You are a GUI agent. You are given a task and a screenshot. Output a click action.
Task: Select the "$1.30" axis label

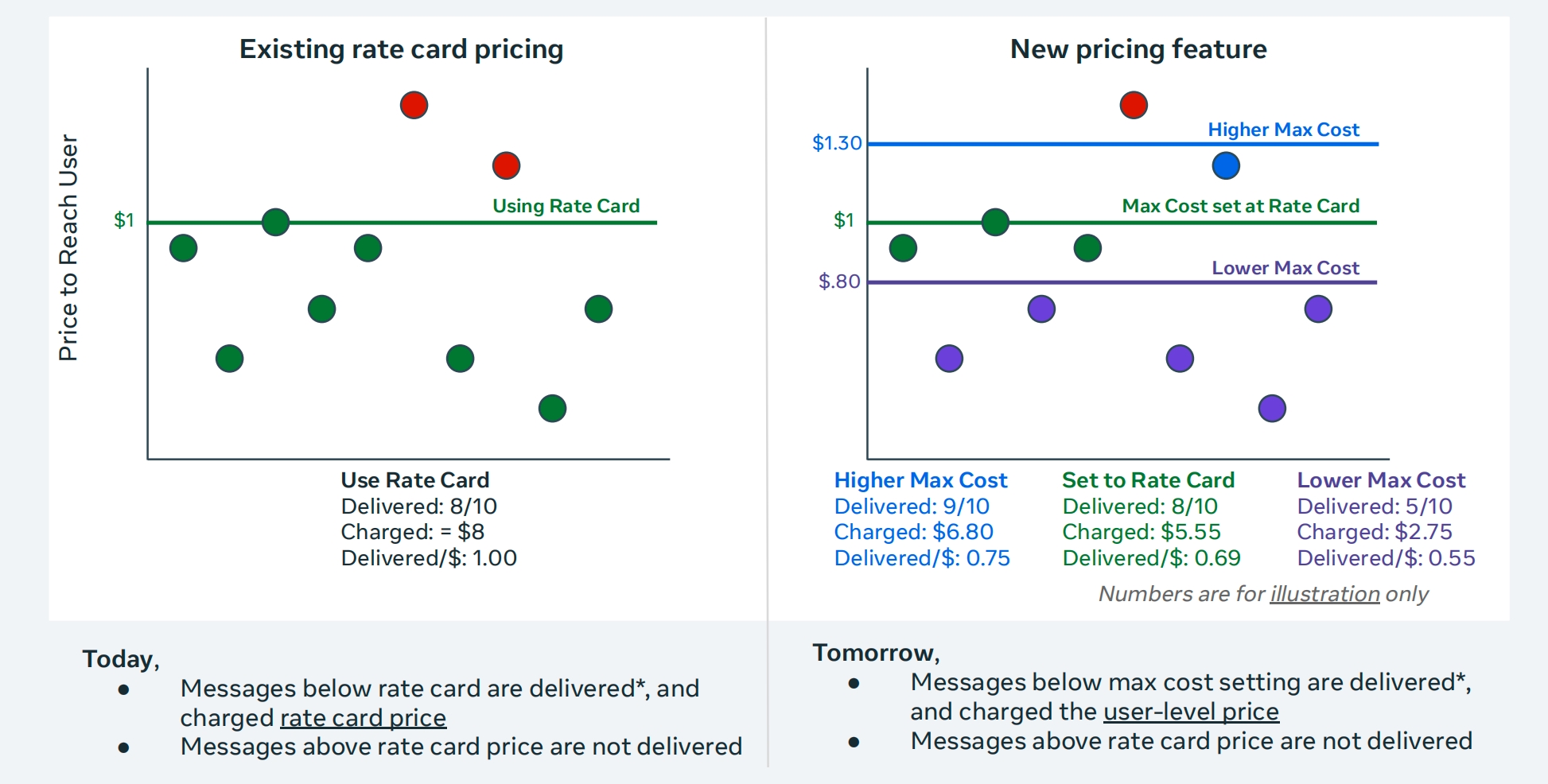[837, 143]
